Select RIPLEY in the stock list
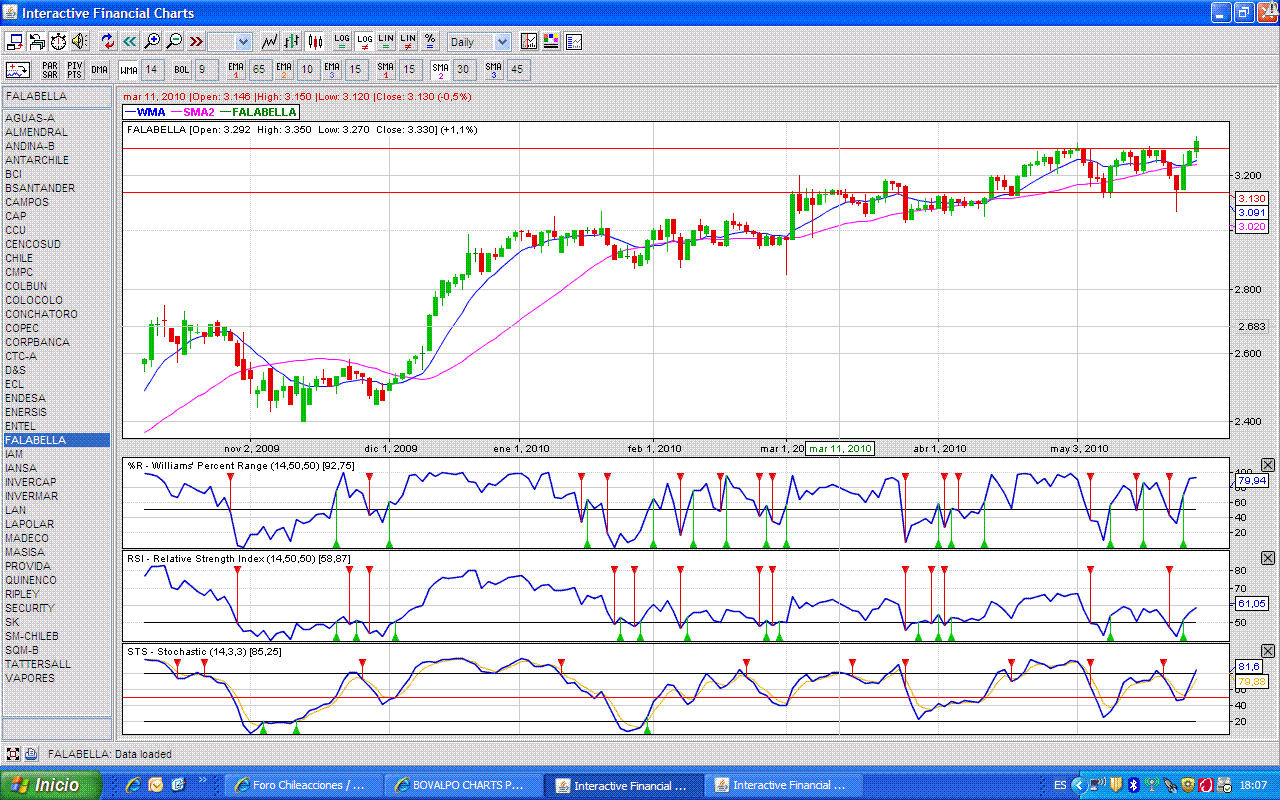The height and width of the screenshot is (800, 1280). click(x=56, y=594)
